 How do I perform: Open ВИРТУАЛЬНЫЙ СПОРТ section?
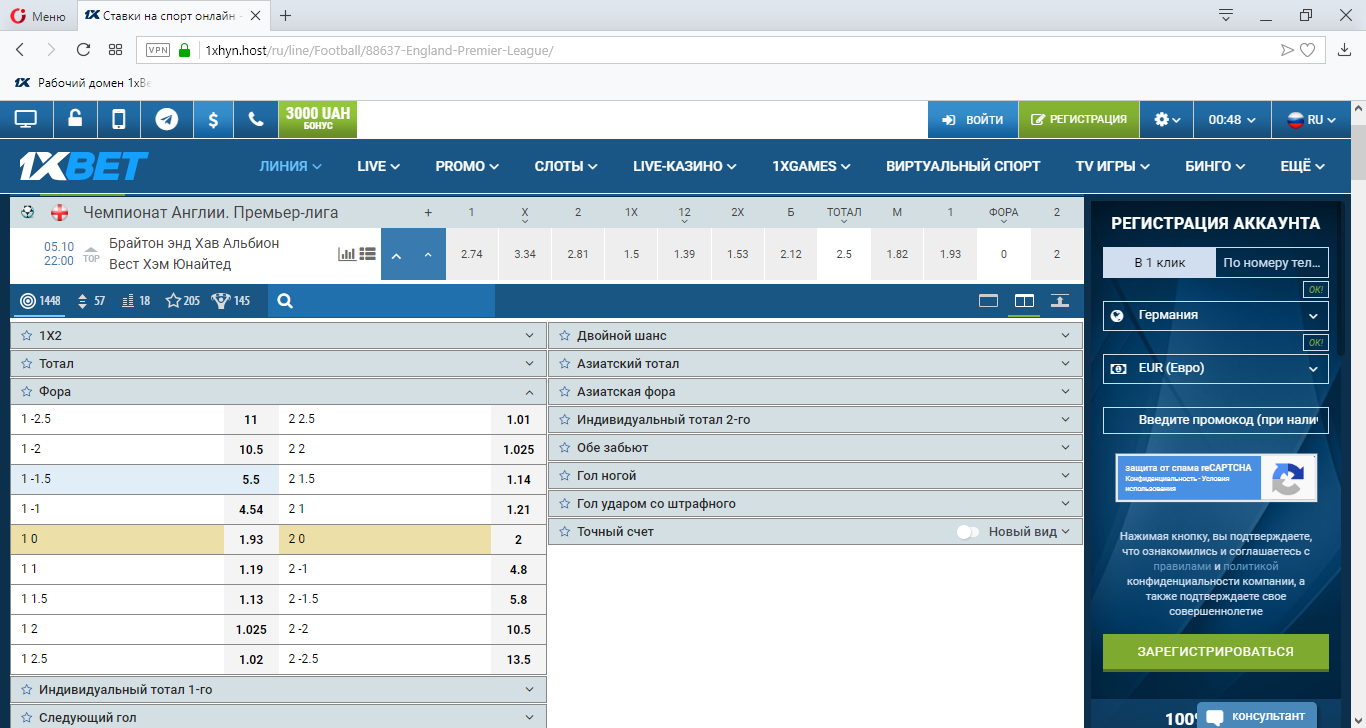click(x=963, y=166)
